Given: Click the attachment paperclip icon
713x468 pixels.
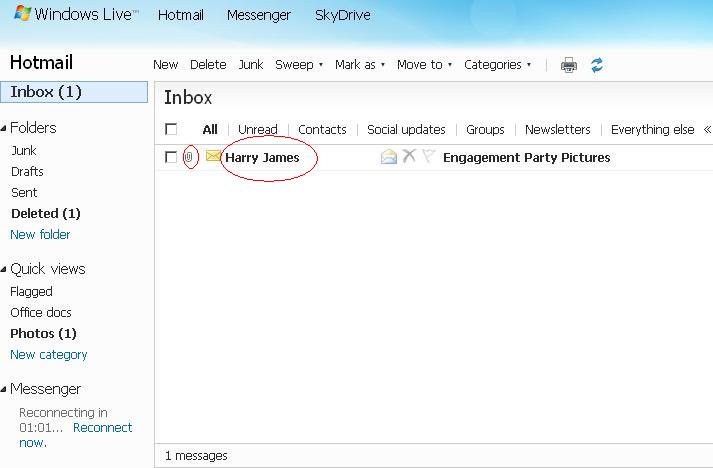Looking at the screenshot, I should click(188, 157).
